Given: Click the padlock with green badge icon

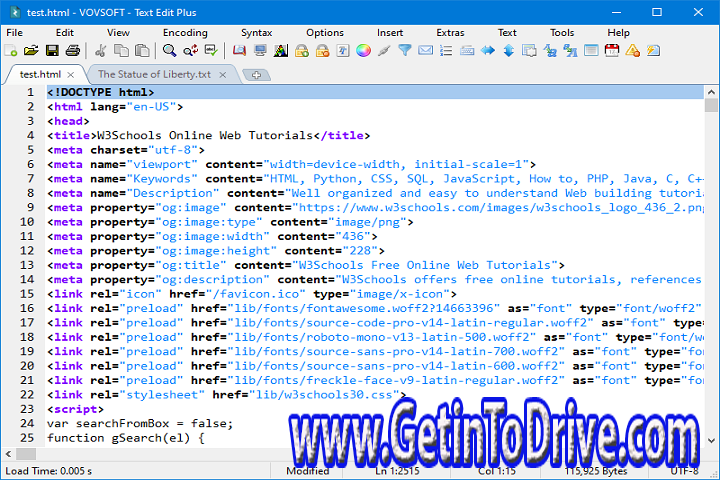Looking at the screenshot, I should 302,51.
